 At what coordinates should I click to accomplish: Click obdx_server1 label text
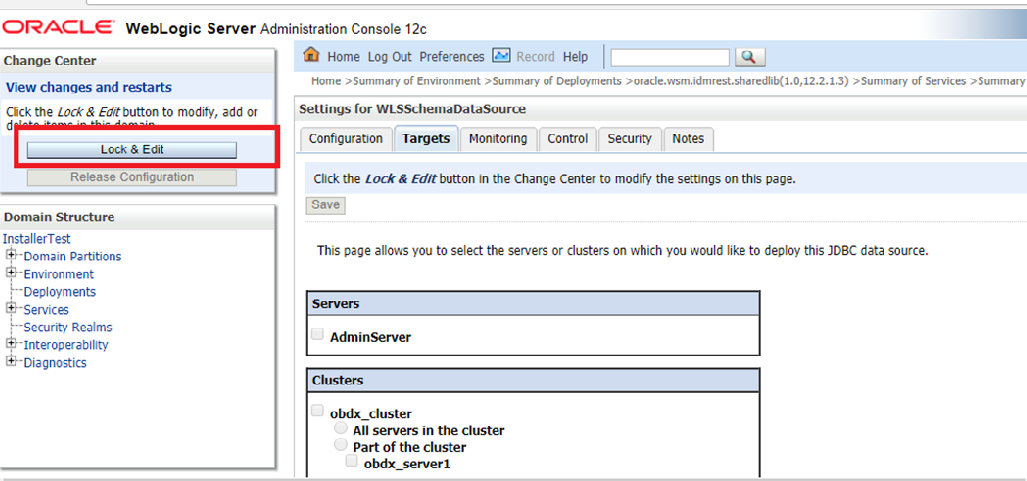407,464
